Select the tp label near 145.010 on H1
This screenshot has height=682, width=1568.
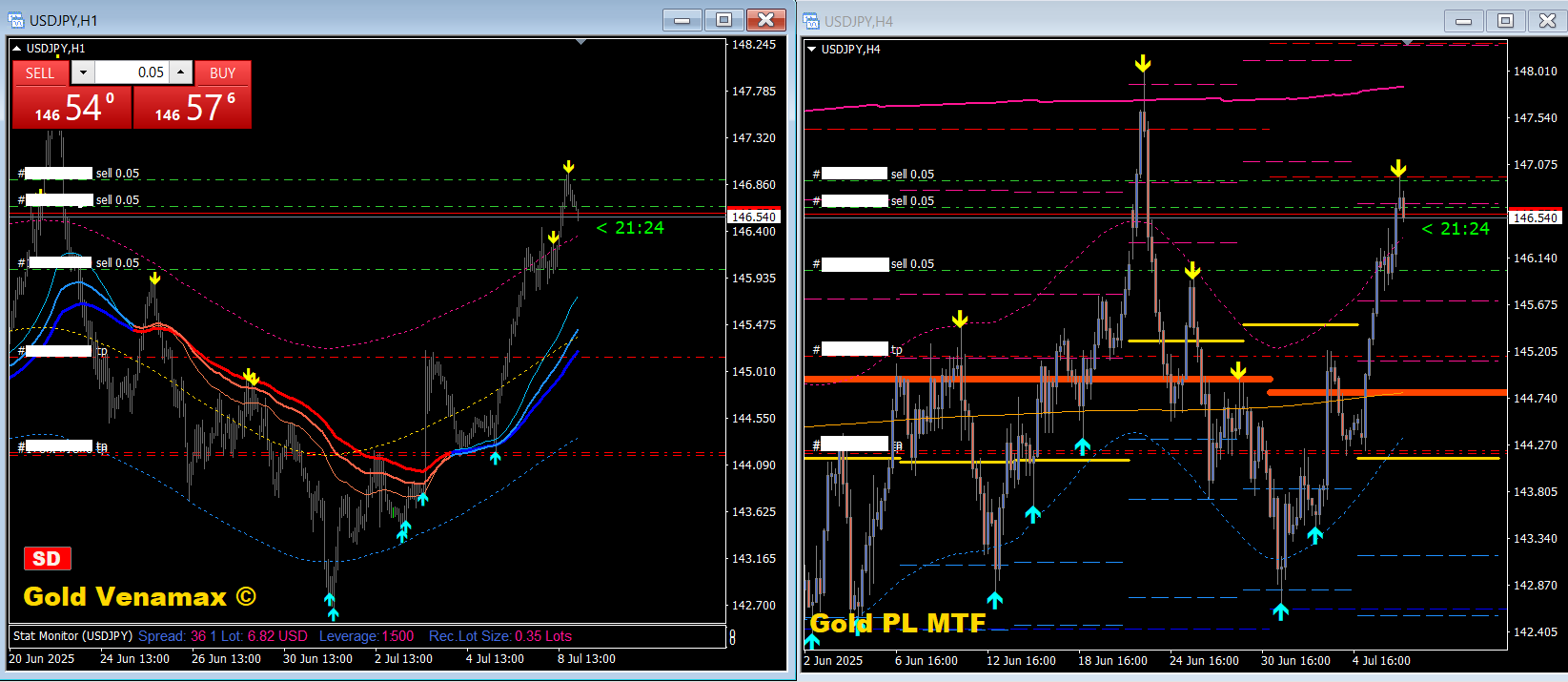tap(101, 351)
